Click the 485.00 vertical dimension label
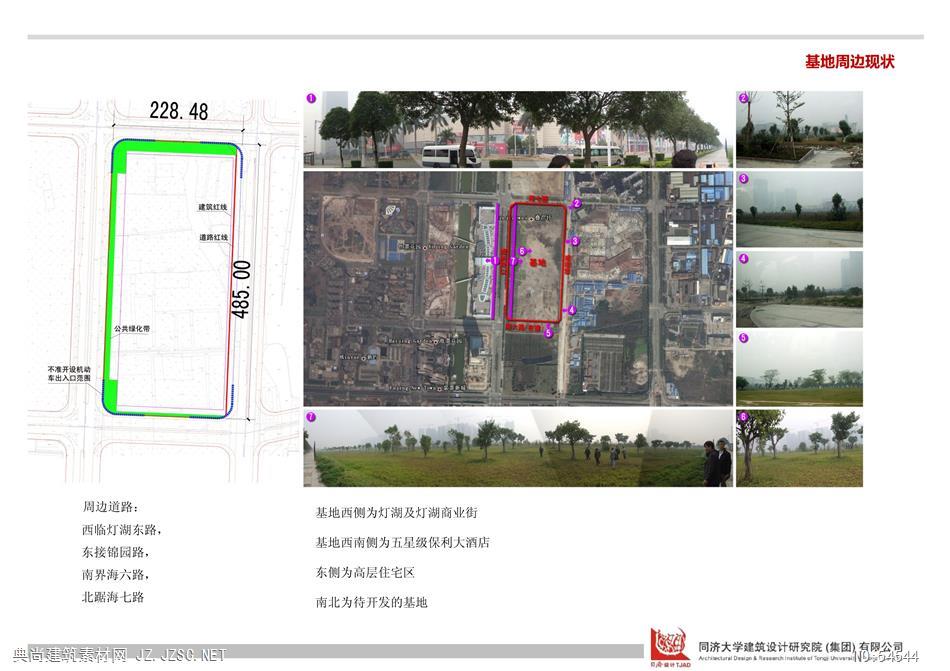The width and height of the screenshot is (950, 671). (x=243, y=289)
